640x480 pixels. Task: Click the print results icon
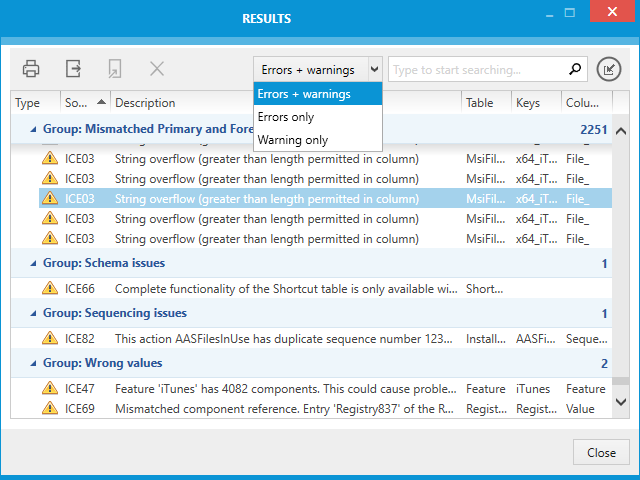click(31, 69)
